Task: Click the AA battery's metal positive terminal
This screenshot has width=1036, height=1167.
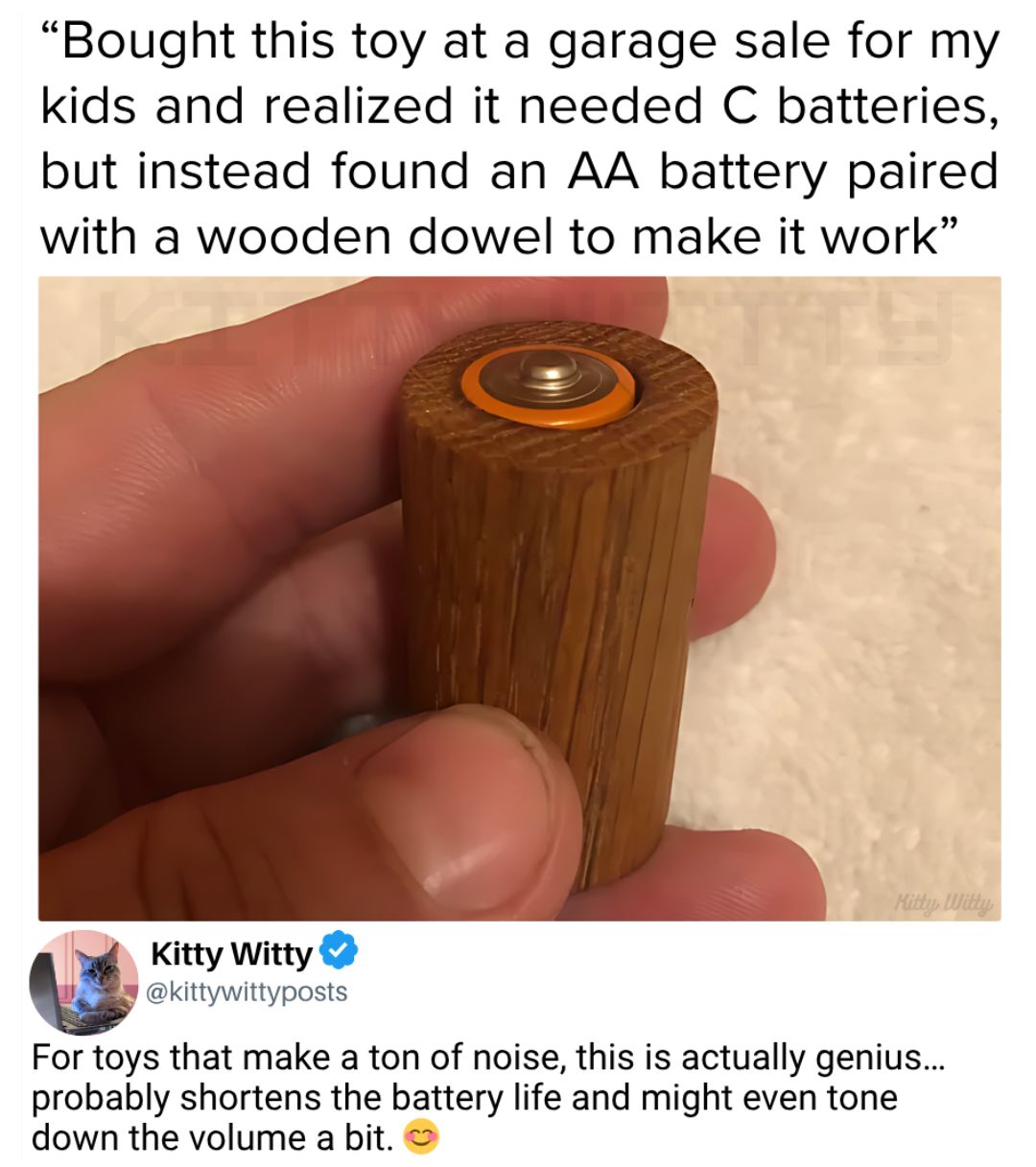Action: 549,376
